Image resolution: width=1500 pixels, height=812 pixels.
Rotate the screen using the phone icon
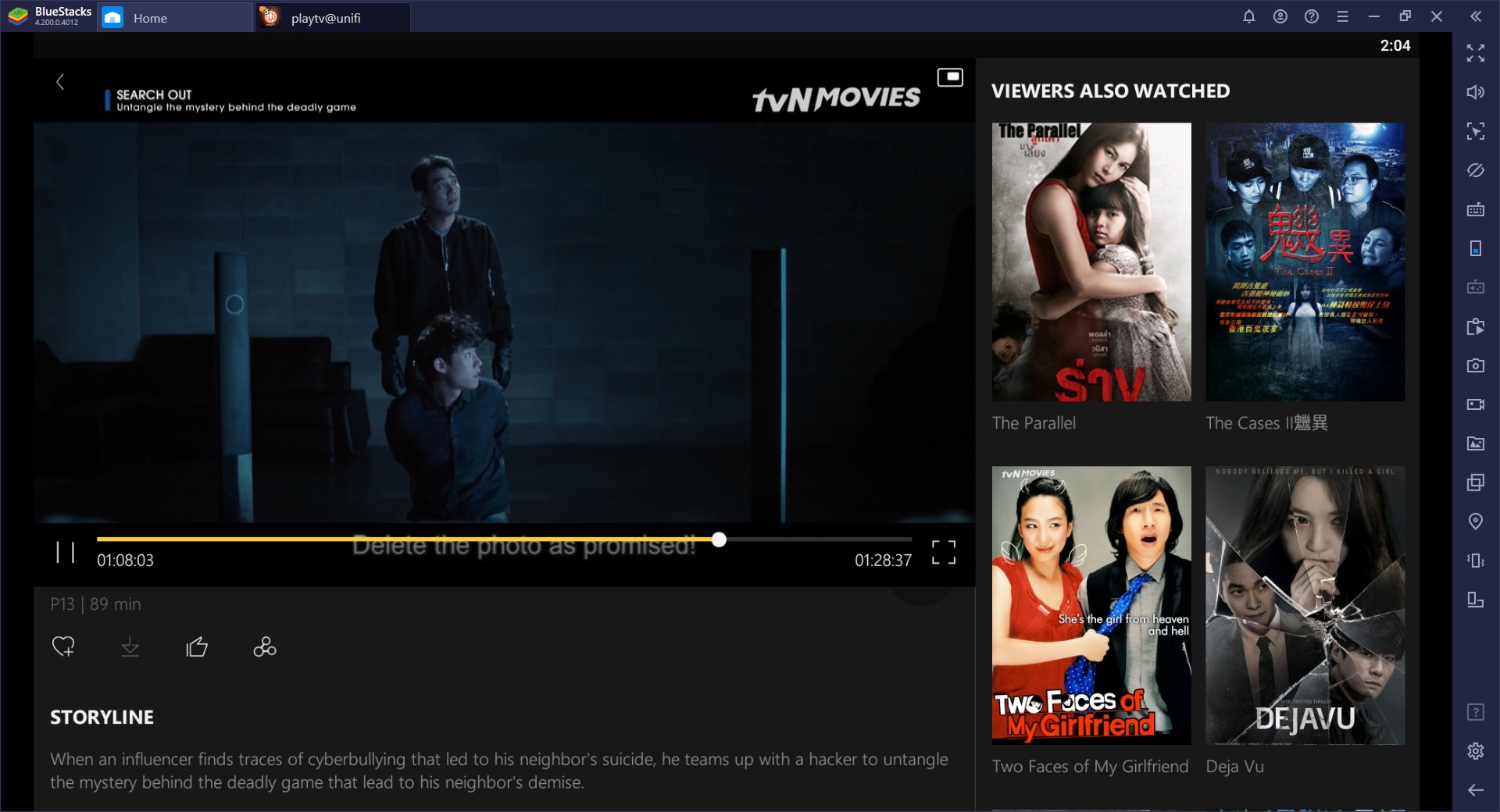[1476, 248]
